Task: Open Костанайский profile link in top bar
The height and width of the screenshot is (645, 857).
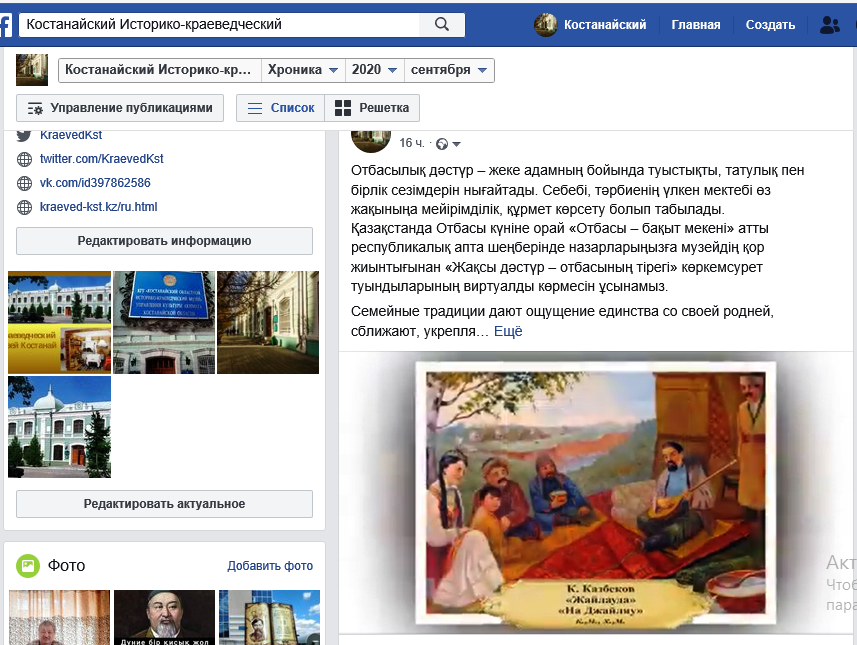Action: [605, 25]
